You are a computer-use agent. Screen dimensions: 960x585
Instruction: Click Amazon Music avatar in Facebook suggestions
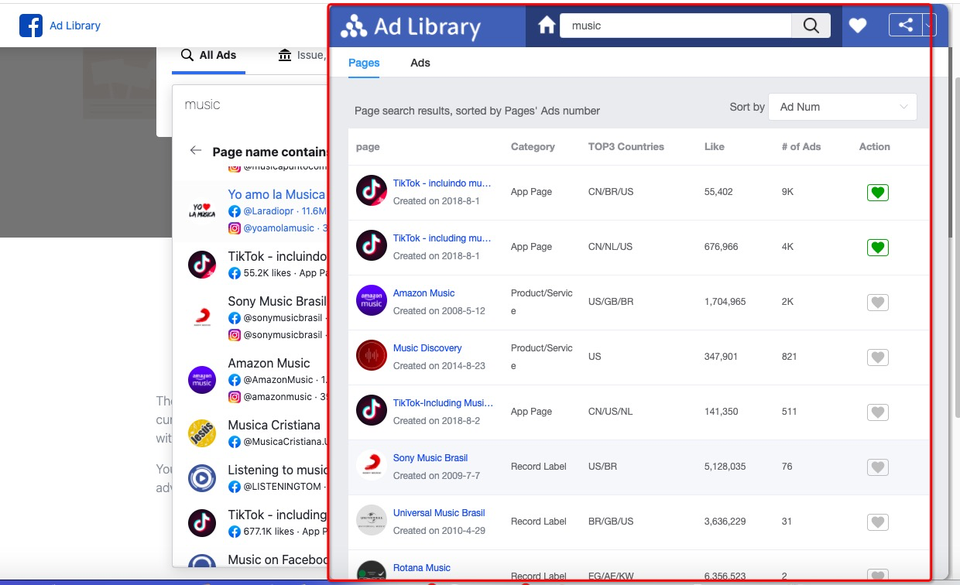tap(201, 379)
